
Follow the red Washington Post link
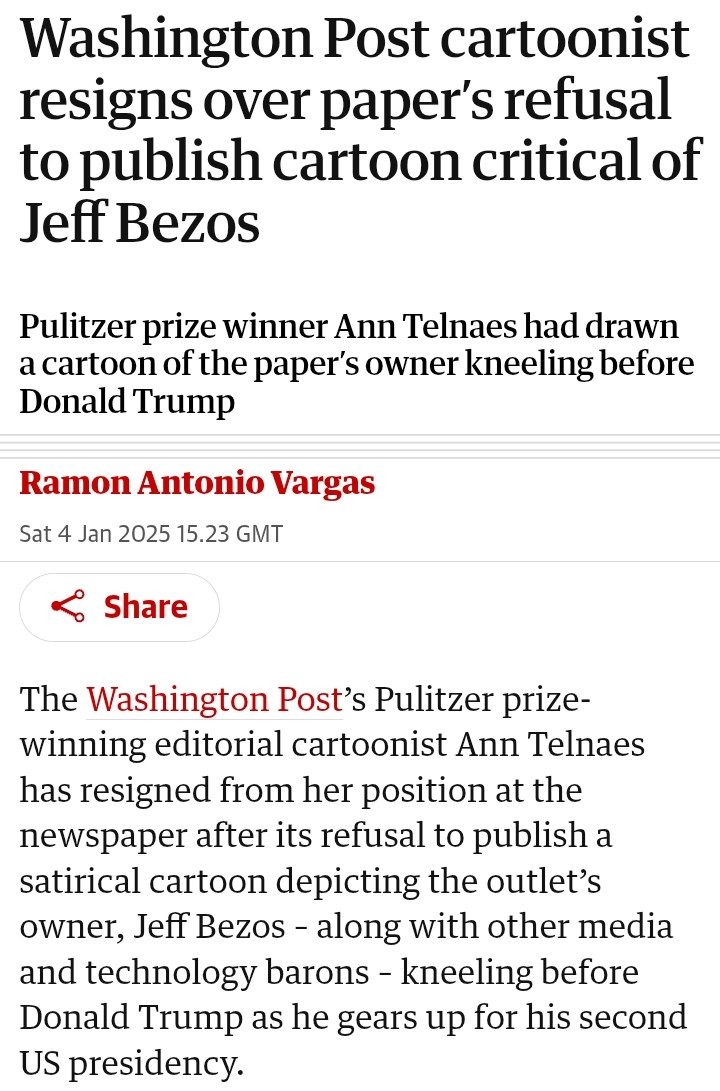[214, 699]
